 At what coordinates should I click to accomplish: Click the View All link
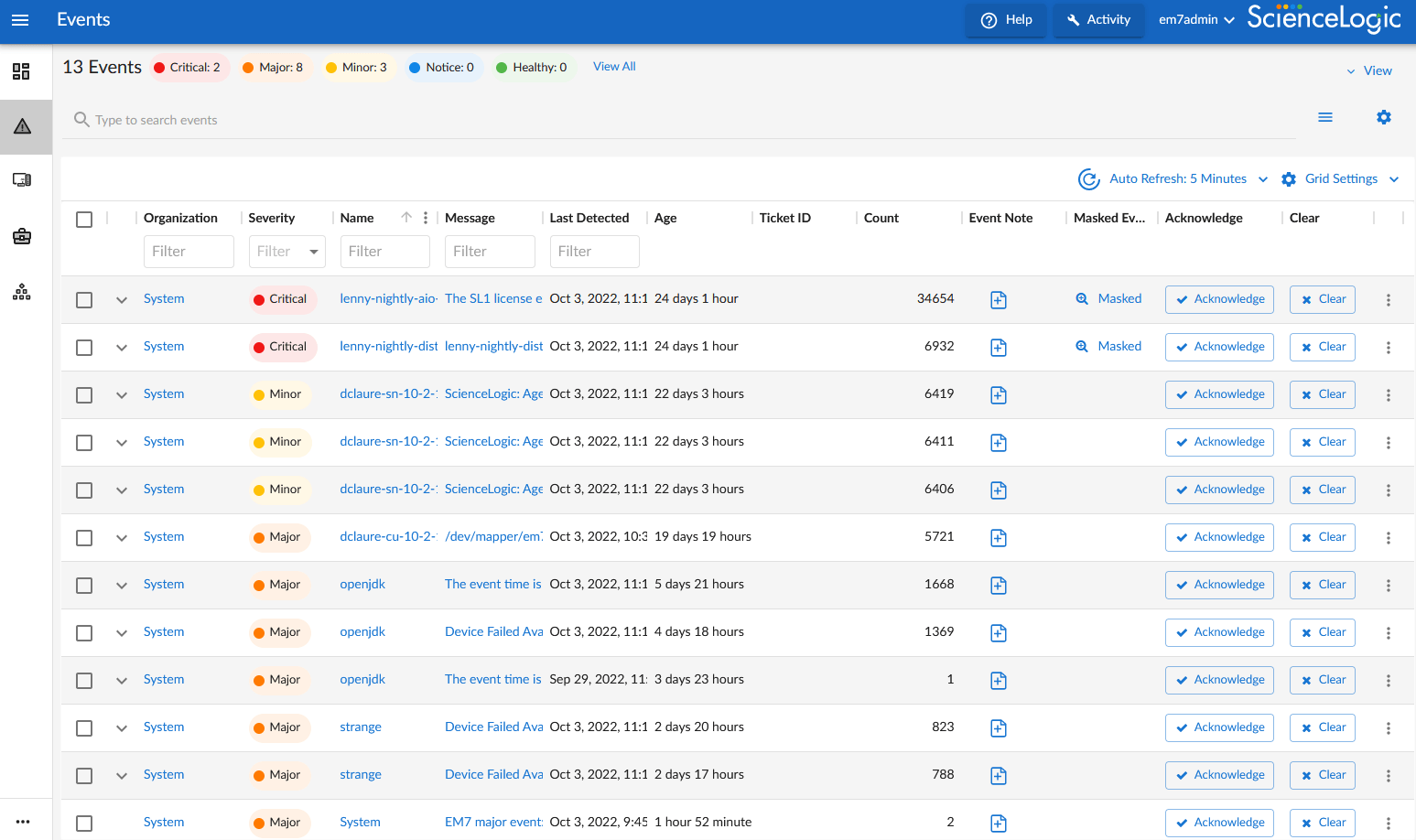point(614,67)
